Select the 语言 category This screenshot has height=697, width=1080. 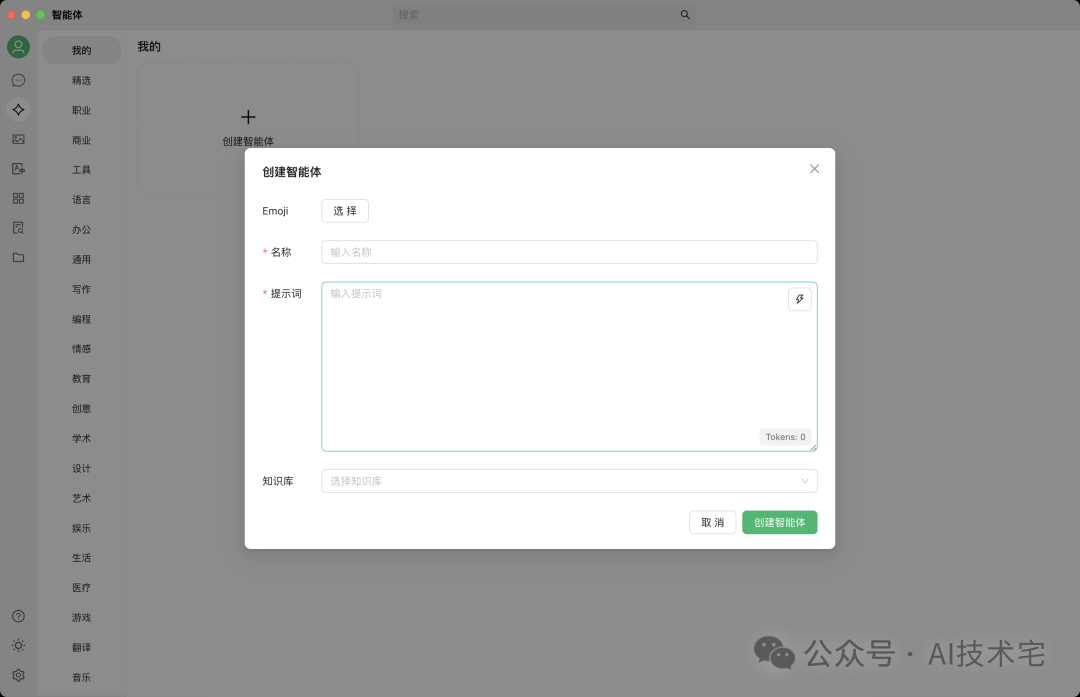point(81,200)
